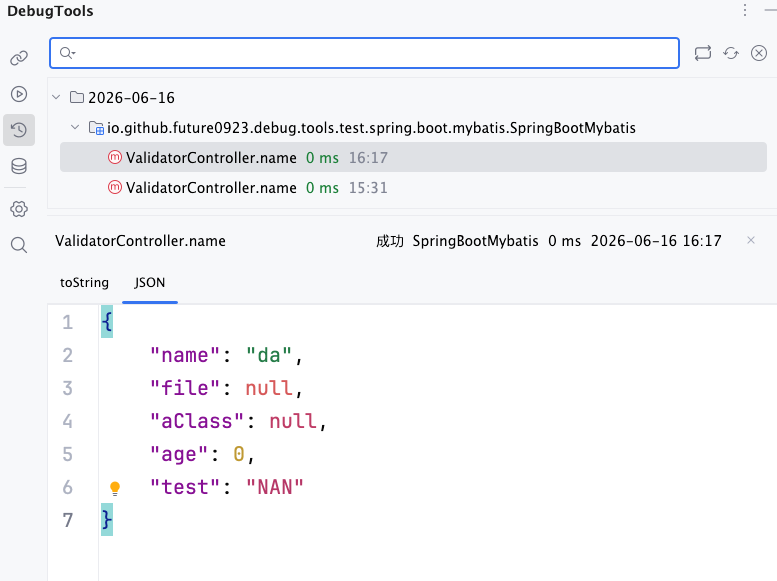777x581 pixels.
Task: Select the history clock icon in sidebar
Action: 19,130
